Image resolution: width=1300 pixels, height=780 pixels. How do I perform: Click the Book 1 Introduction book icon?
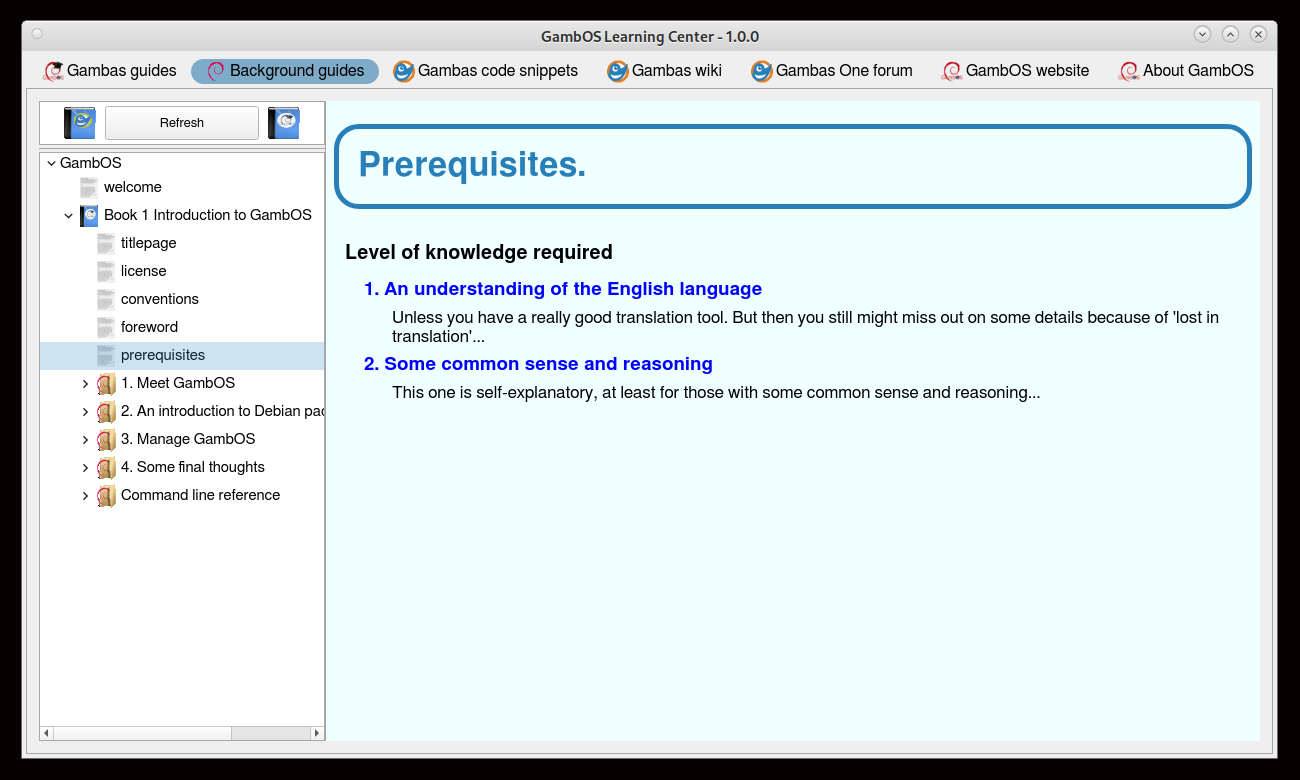(89, 215)
